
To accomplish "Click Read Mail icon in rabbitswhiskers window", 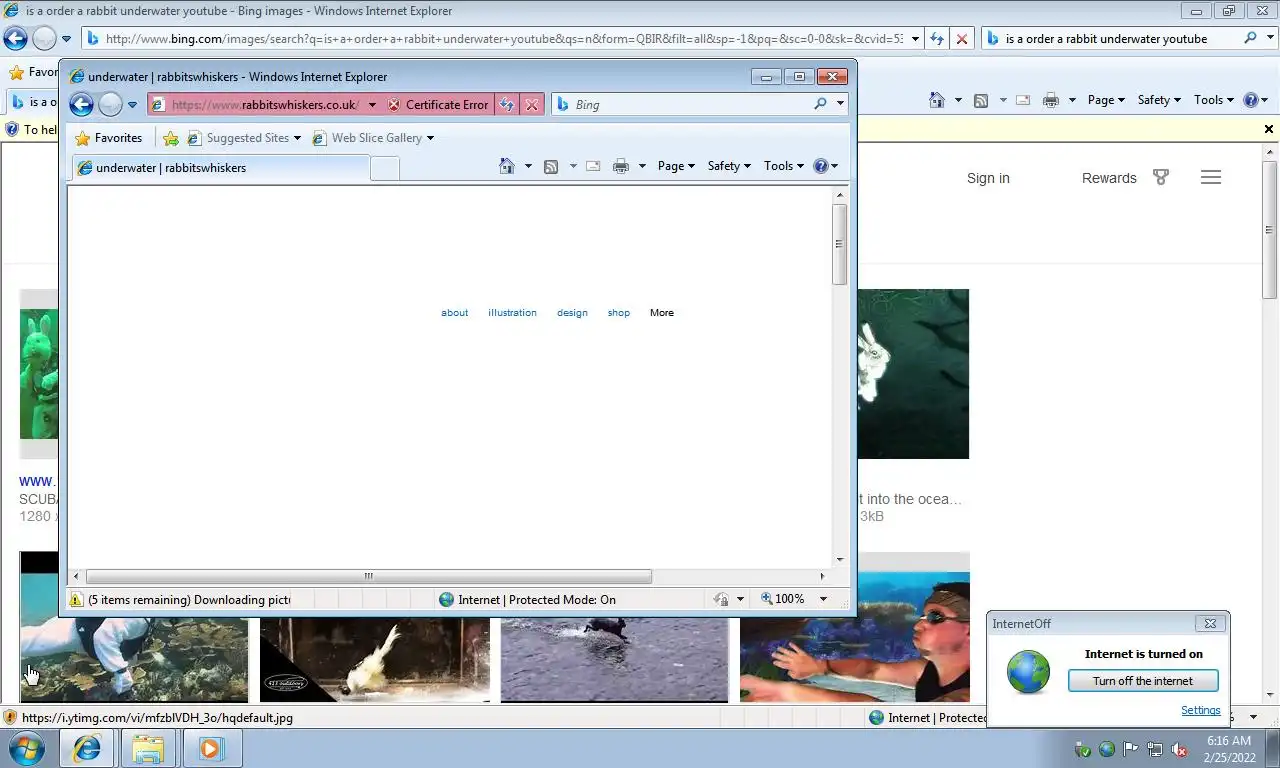I will coord(593,166).
